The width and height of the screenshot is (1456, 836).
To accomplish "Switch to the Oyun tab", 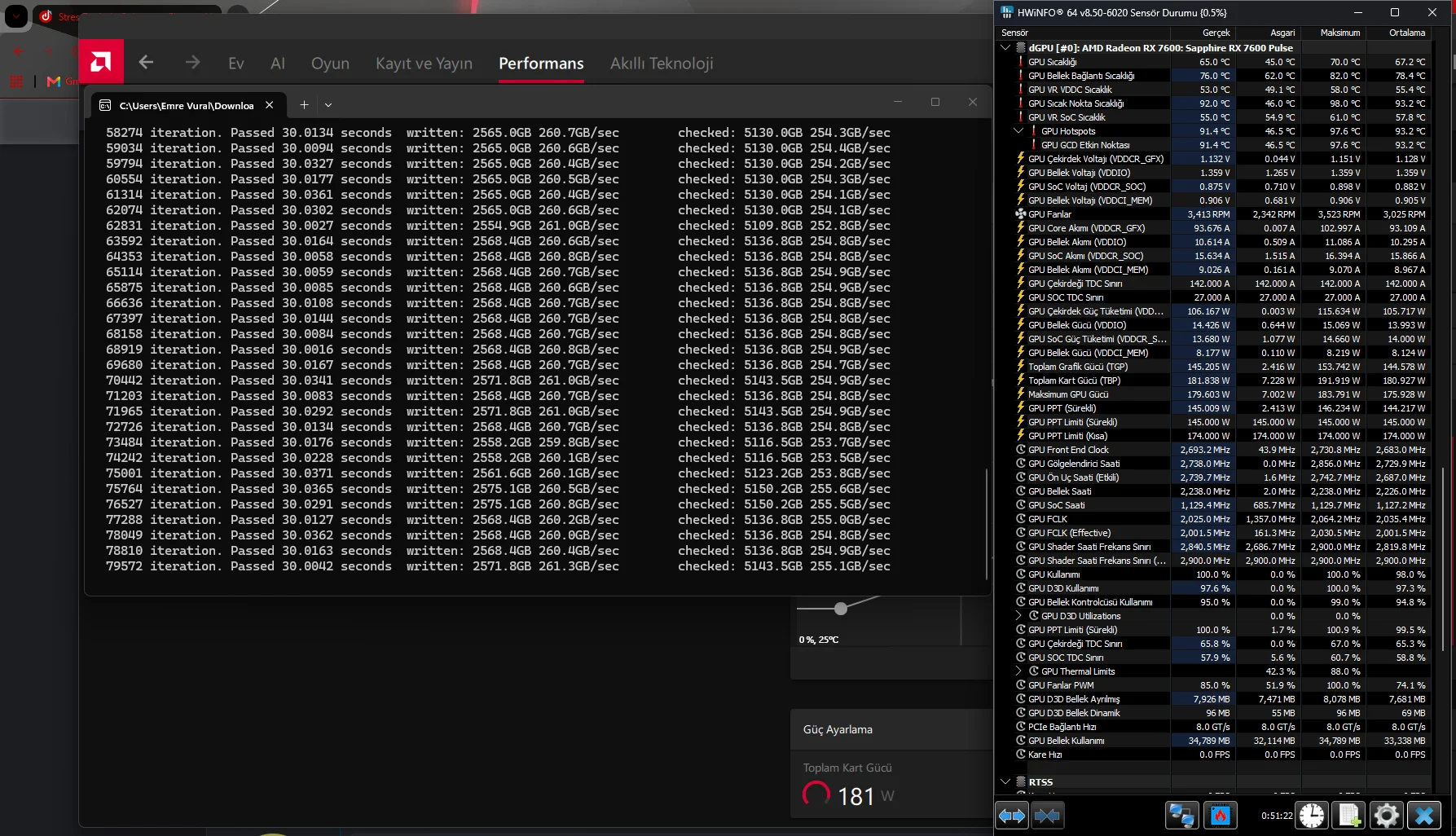I will [330, 63].
